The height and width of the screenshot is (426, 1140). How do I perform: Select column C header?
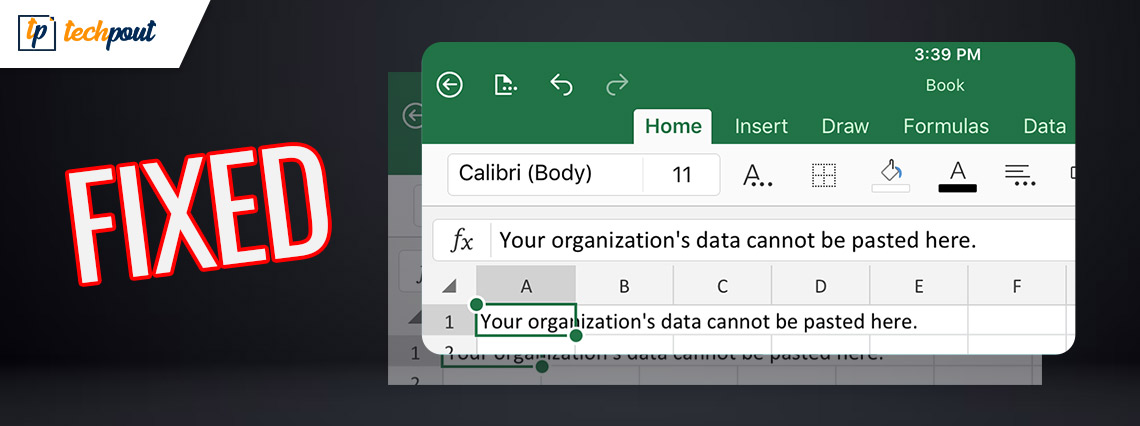click(x=722, y=286)
